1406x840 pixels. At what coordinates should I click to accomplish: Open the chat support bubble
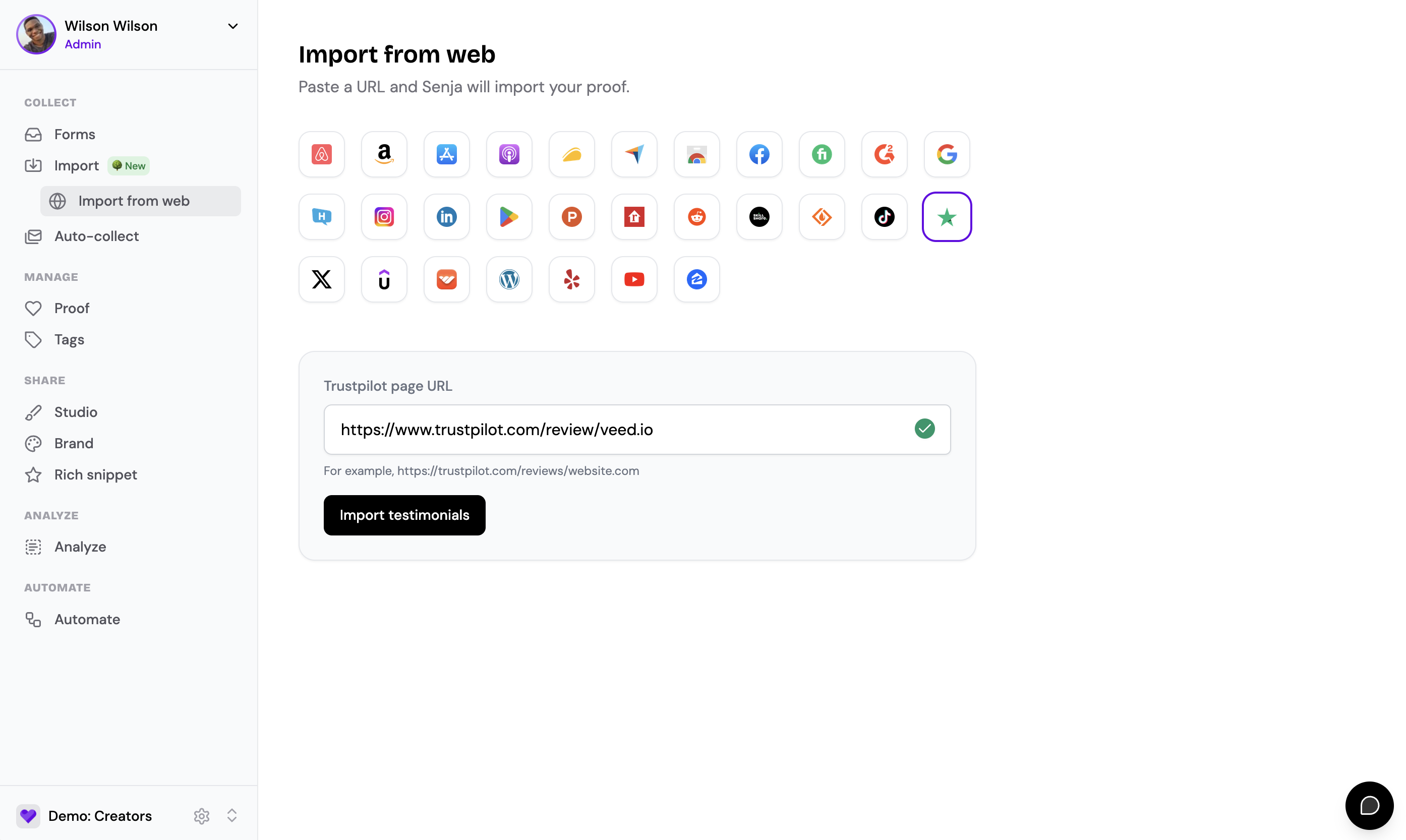tap(1369, 806)
